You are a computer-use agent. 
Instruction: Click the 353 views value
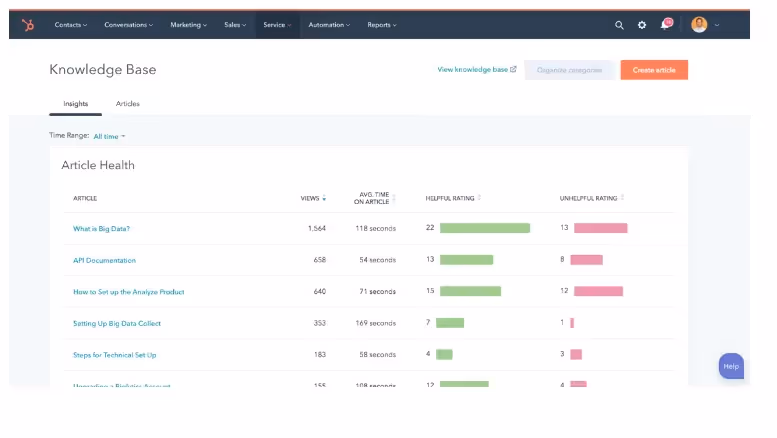click(x=320, y=323)
